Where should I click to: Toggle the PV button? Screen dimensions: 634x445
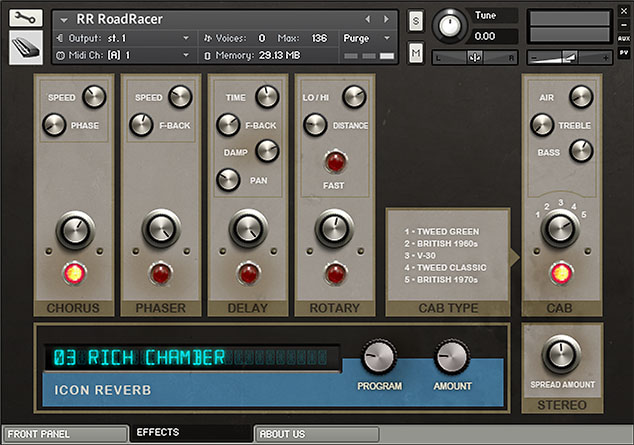point(624,52)
